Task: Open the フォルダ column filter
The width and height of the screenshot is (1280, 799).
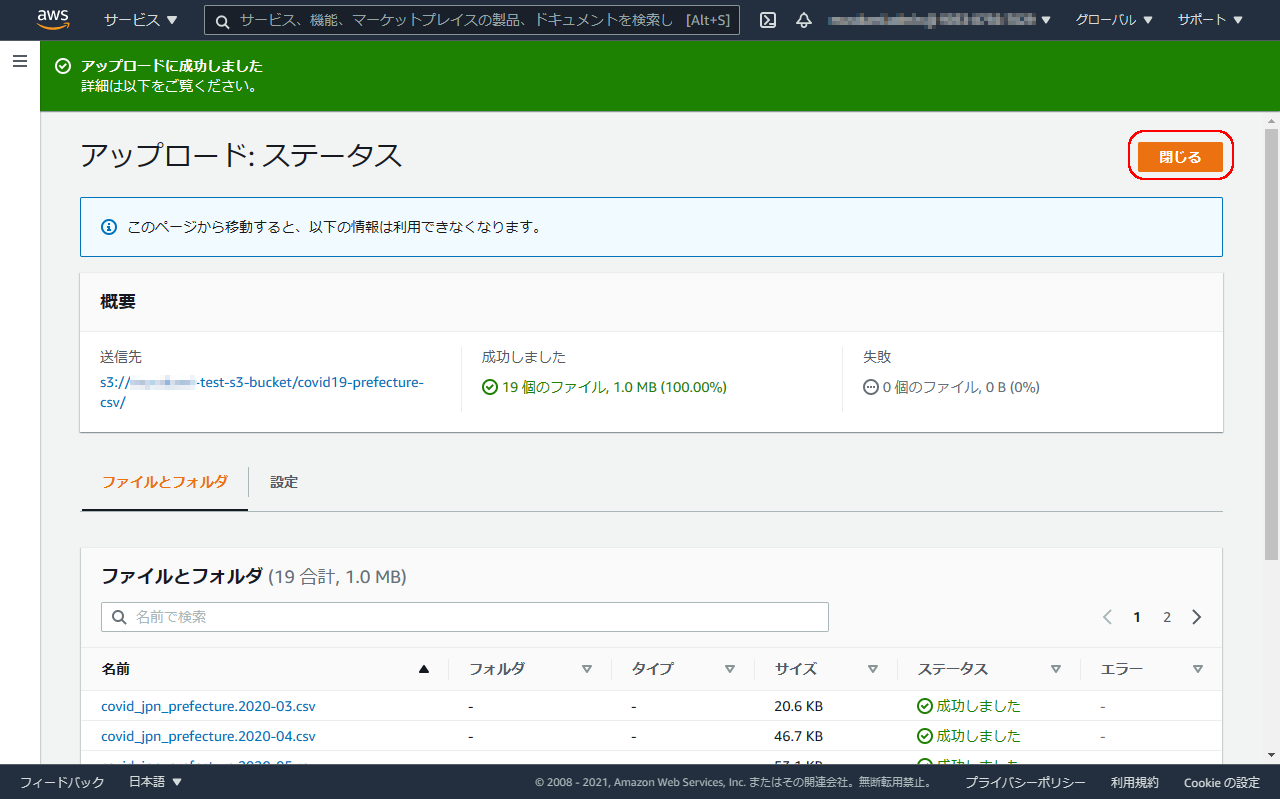Action: [x=588, y=669]
